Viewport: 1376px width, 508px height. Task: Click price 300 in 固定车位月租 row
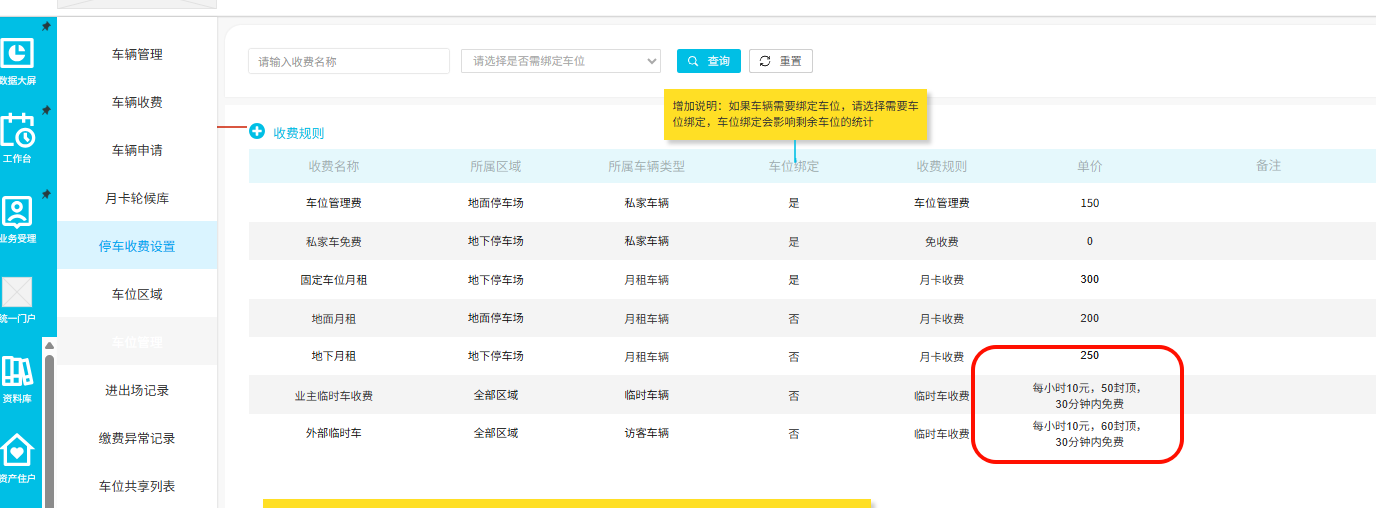point(1090,279)
